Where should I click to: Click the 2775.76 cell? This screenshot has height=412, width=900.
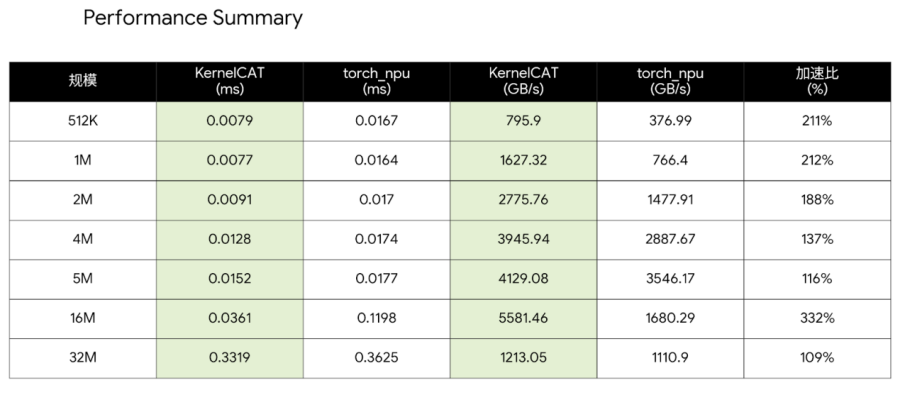coord(523,200)
